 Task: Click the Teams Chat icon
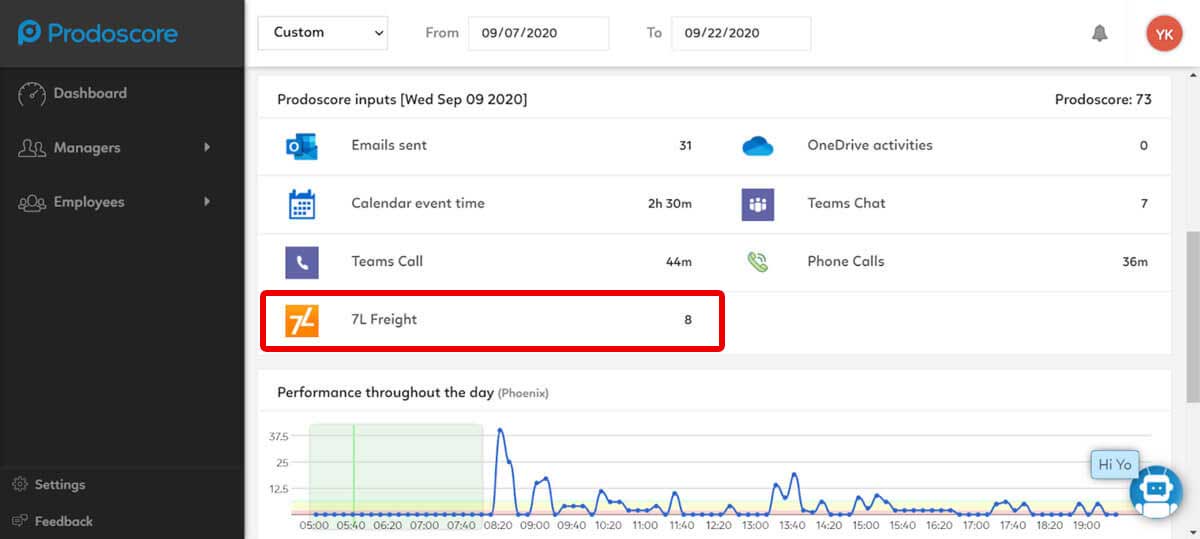click(758, 204)
